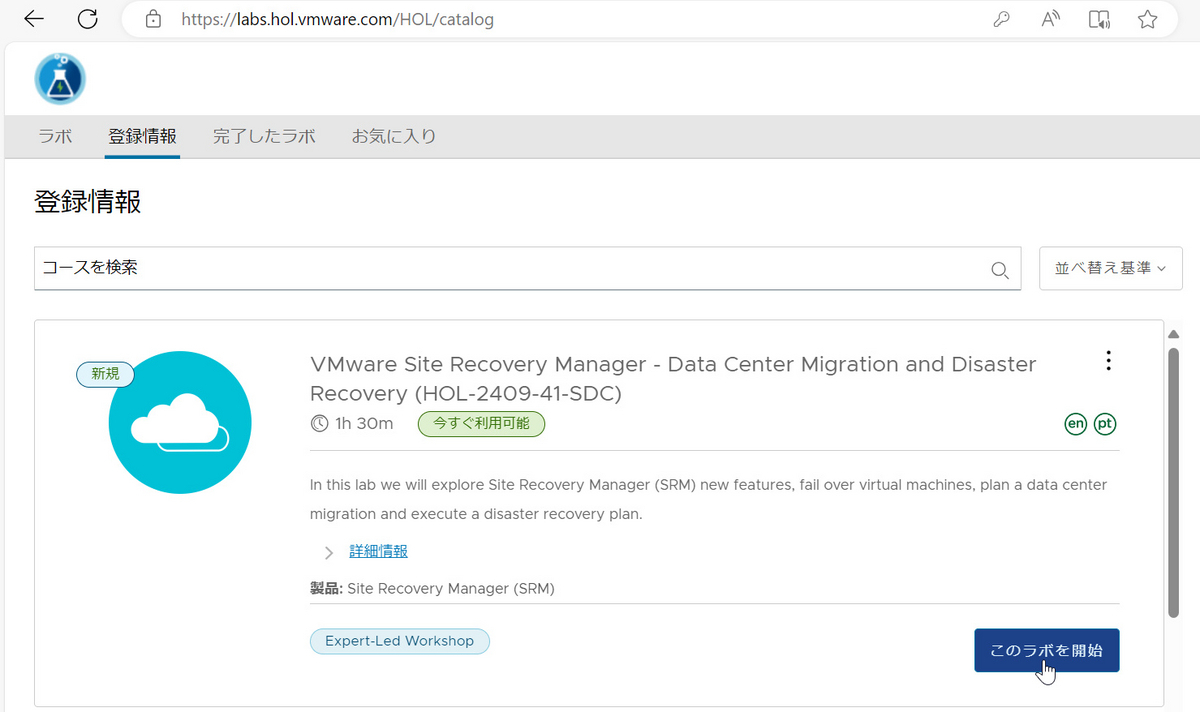This screenshot has width=1200, height=712.
Task: Activate the Read Aloud icon
Action: pos(1050,19)
